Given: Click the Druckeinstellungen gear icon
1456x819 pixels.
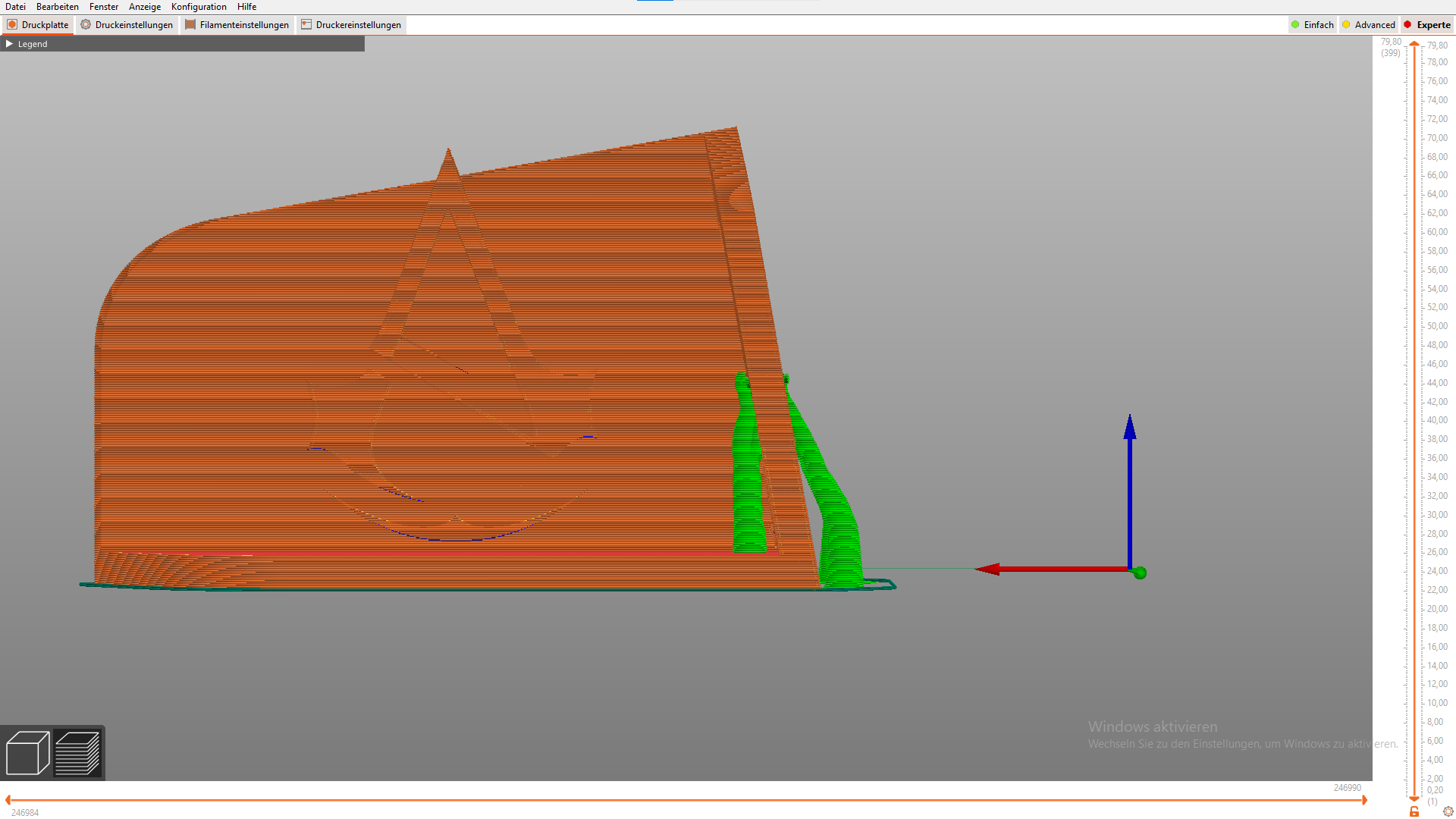Looking at the screenshot, I should pos(86,24).
